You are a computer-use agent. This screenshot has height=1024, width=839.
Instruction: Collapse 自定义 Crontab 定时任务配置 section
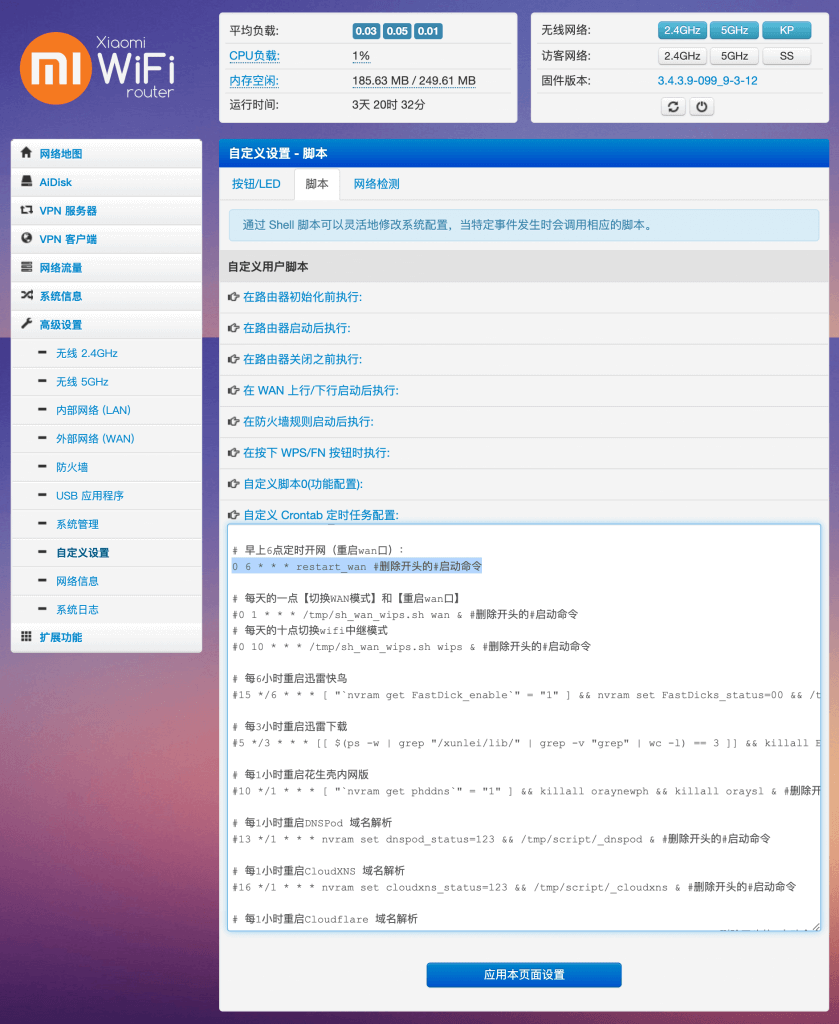320,515
